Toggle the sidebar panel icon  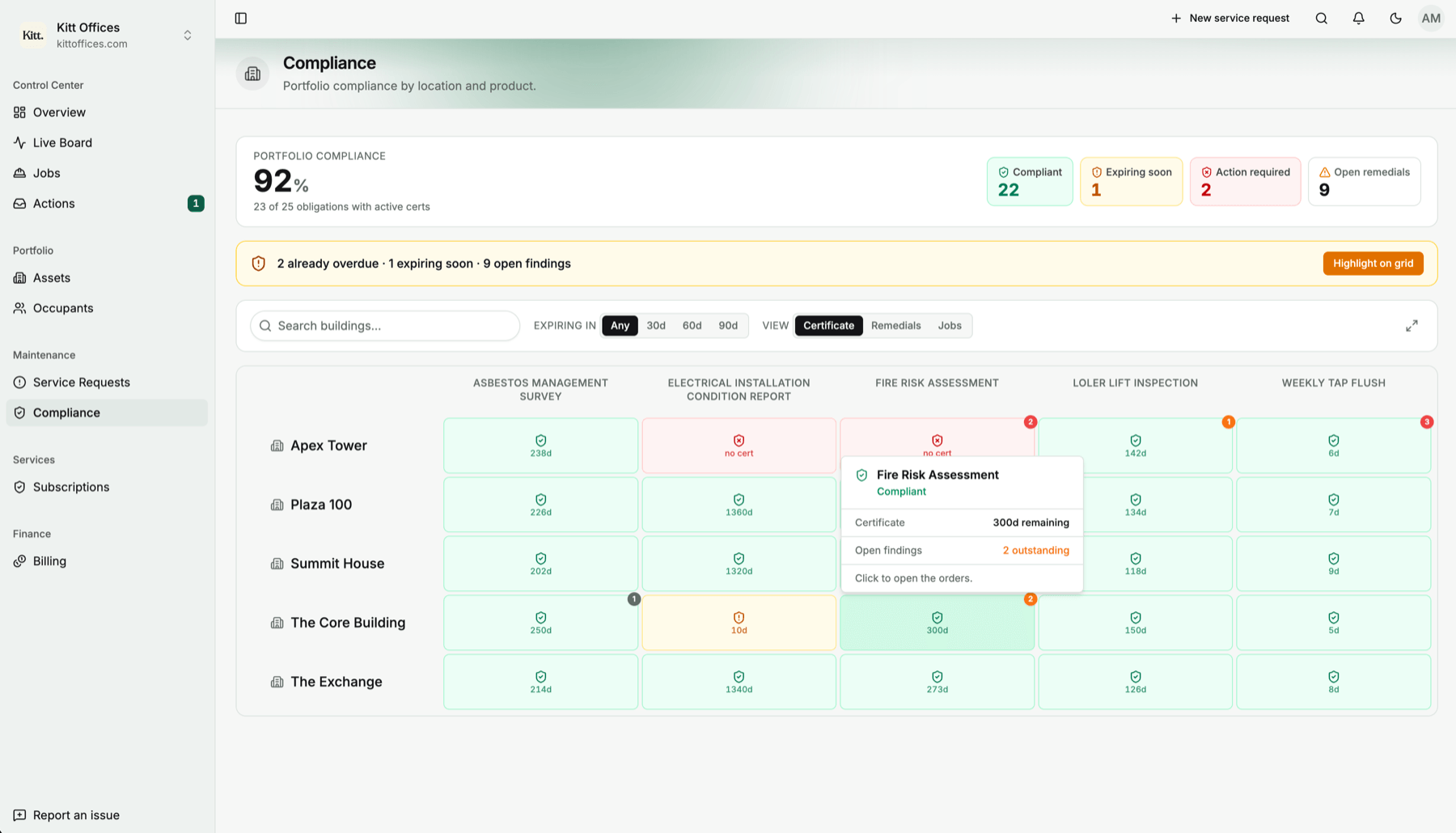[240, 18]
